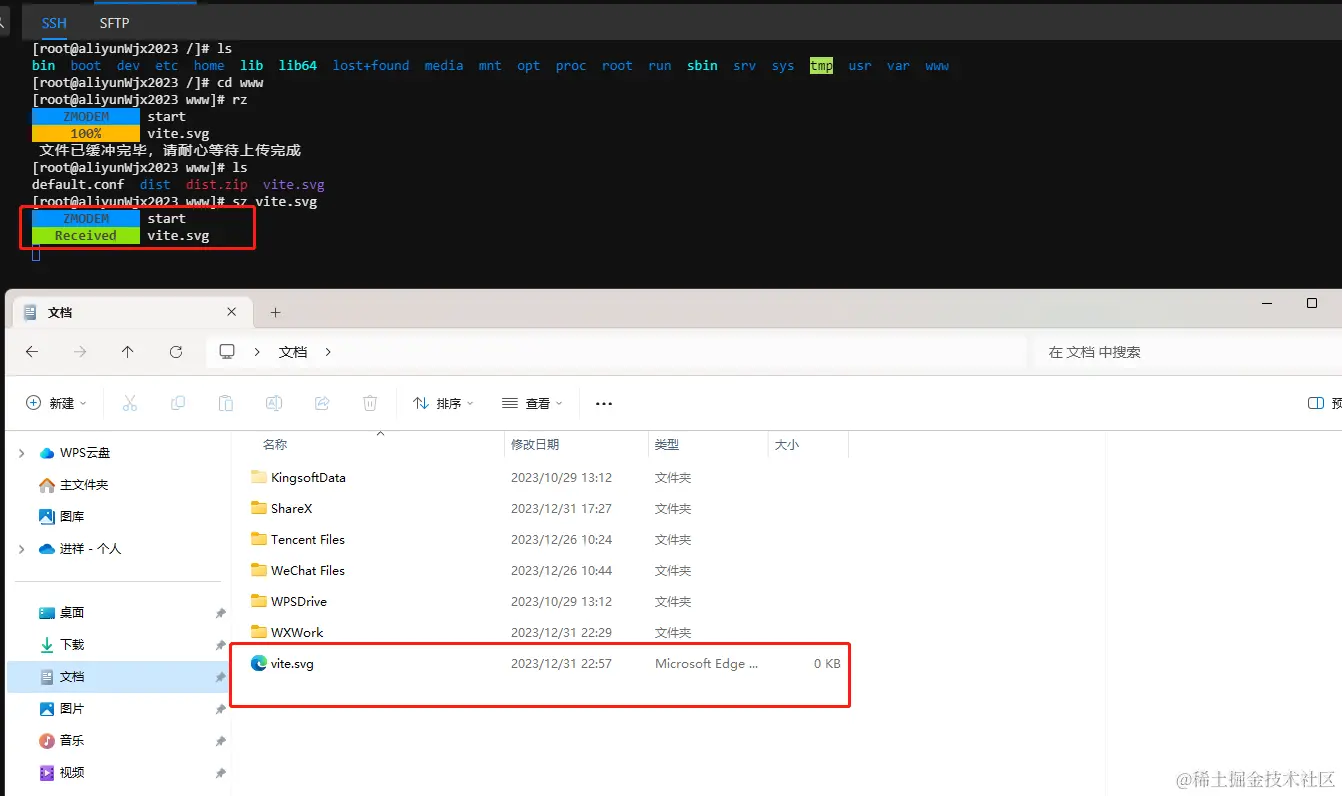Click the computer icon in the address bar
Image resolution: width=1342 pixels, height=796 pixels.
tap(227, 352)
